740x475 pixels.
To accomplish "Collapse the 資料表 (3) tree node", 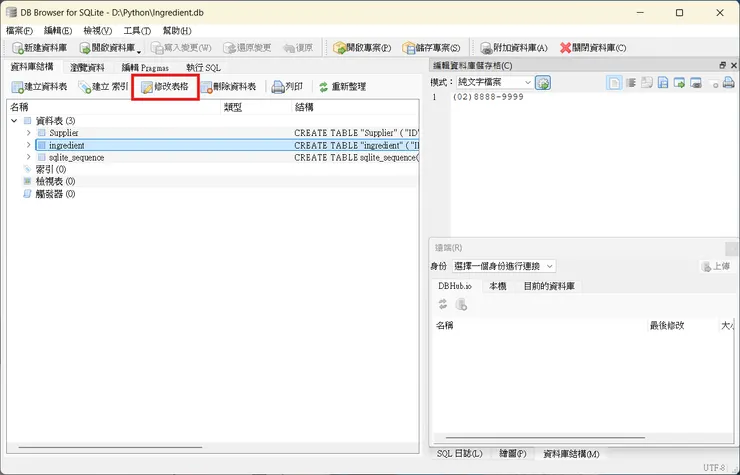I will click(14, 121).
